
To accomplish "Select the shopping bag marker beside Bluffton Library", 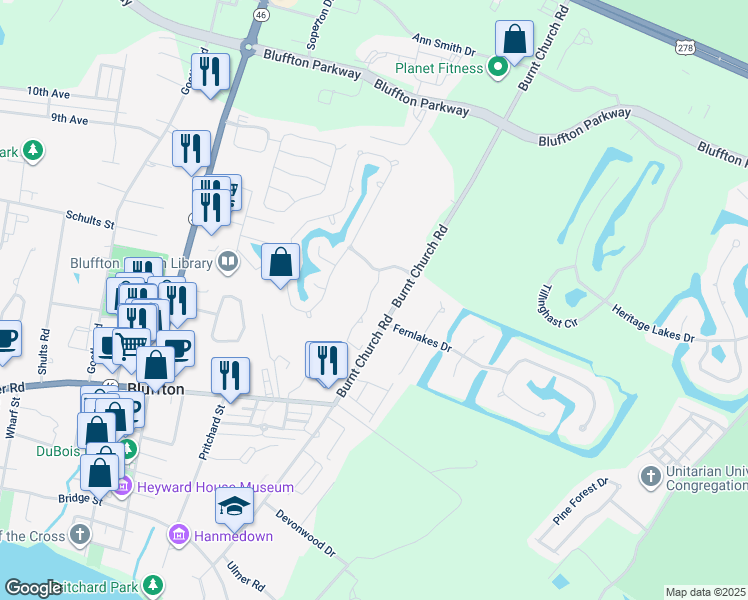I will [281, 263].
